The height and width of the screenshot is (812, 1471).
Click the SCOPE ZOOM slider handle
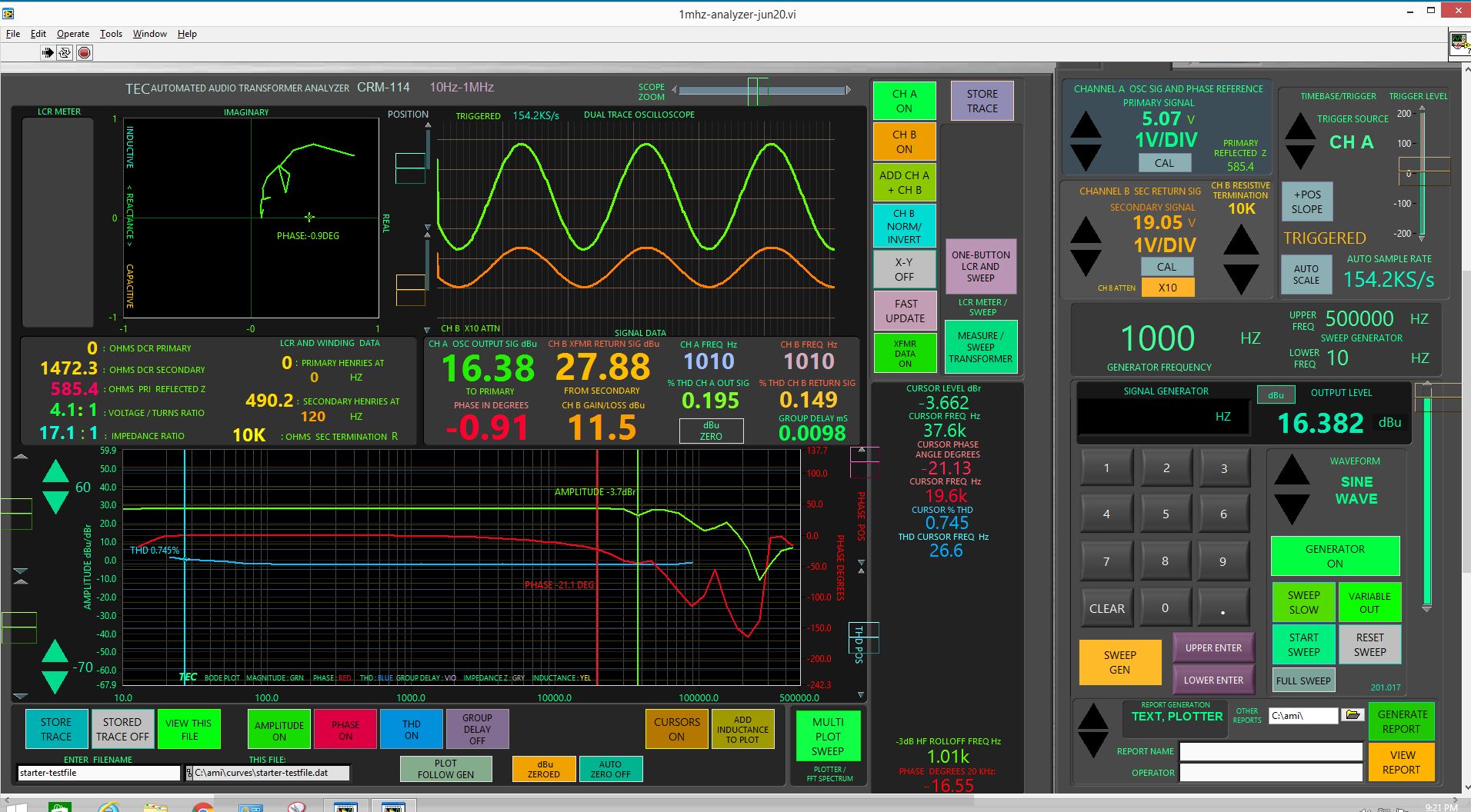click(x=758, y=91)
